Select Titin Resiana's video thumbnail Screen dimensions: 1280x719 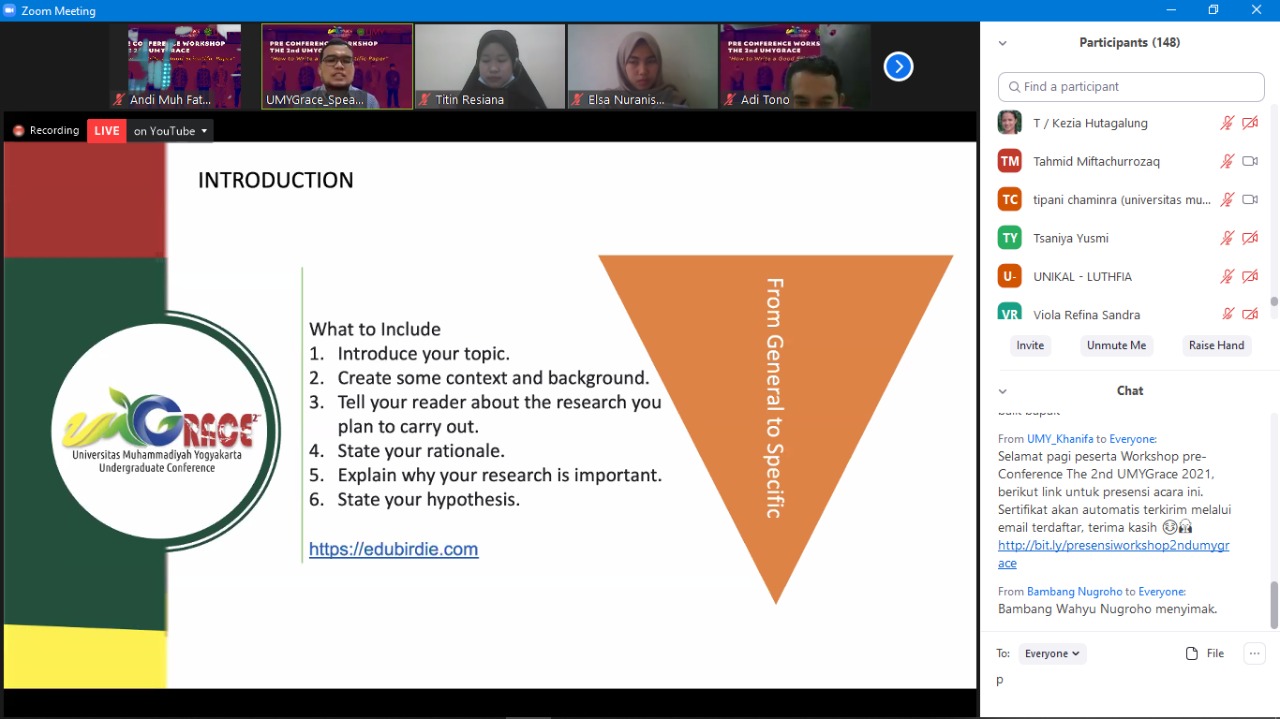[x=490, y=66]
